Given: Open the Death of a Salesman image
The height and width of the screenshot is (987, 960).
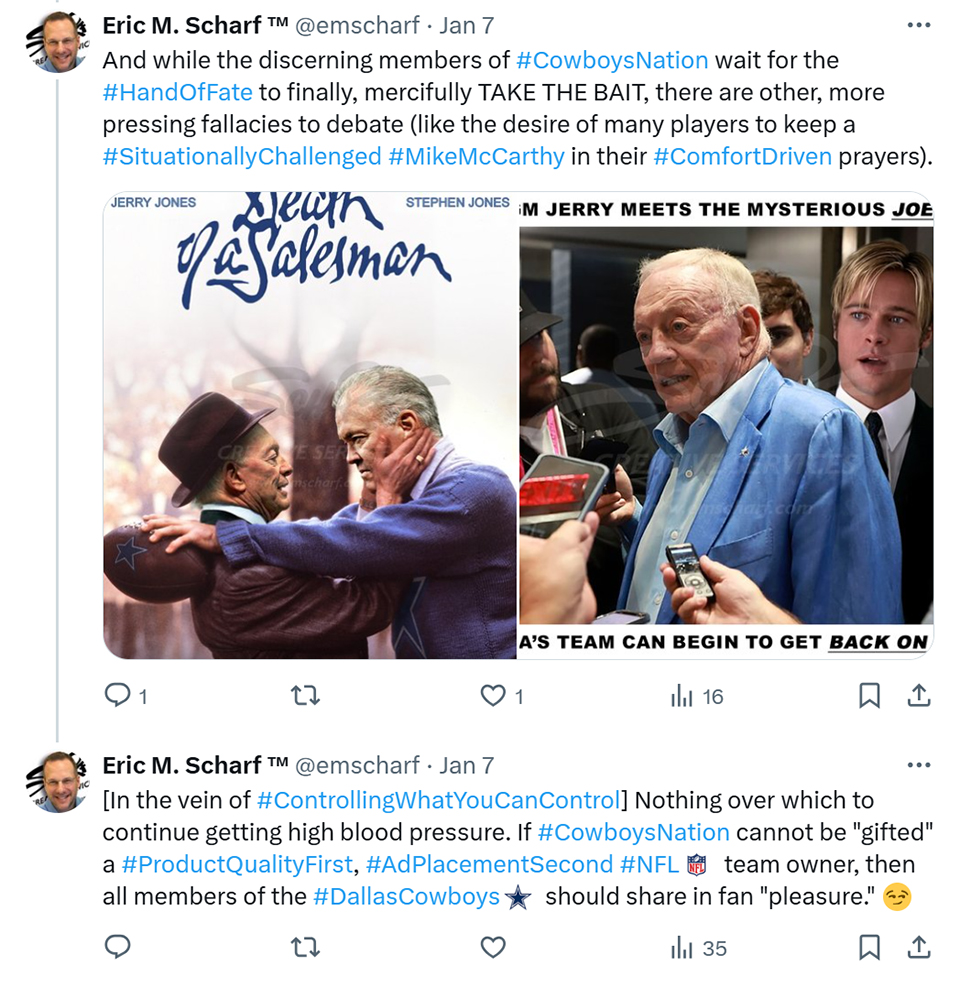Looking at the screenshot, I should [x=310, y=426].
